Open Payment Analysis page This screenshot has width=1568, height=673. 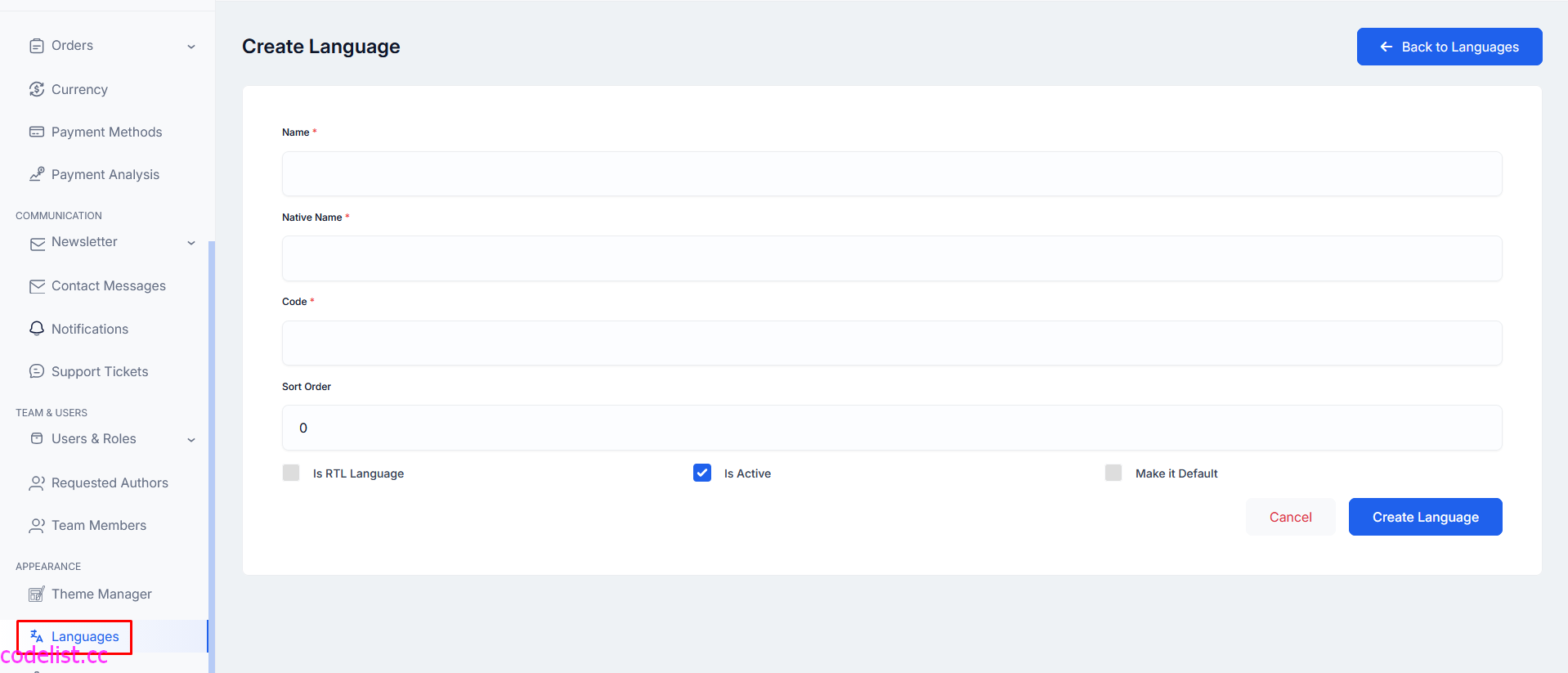click(x=105, y=174)
